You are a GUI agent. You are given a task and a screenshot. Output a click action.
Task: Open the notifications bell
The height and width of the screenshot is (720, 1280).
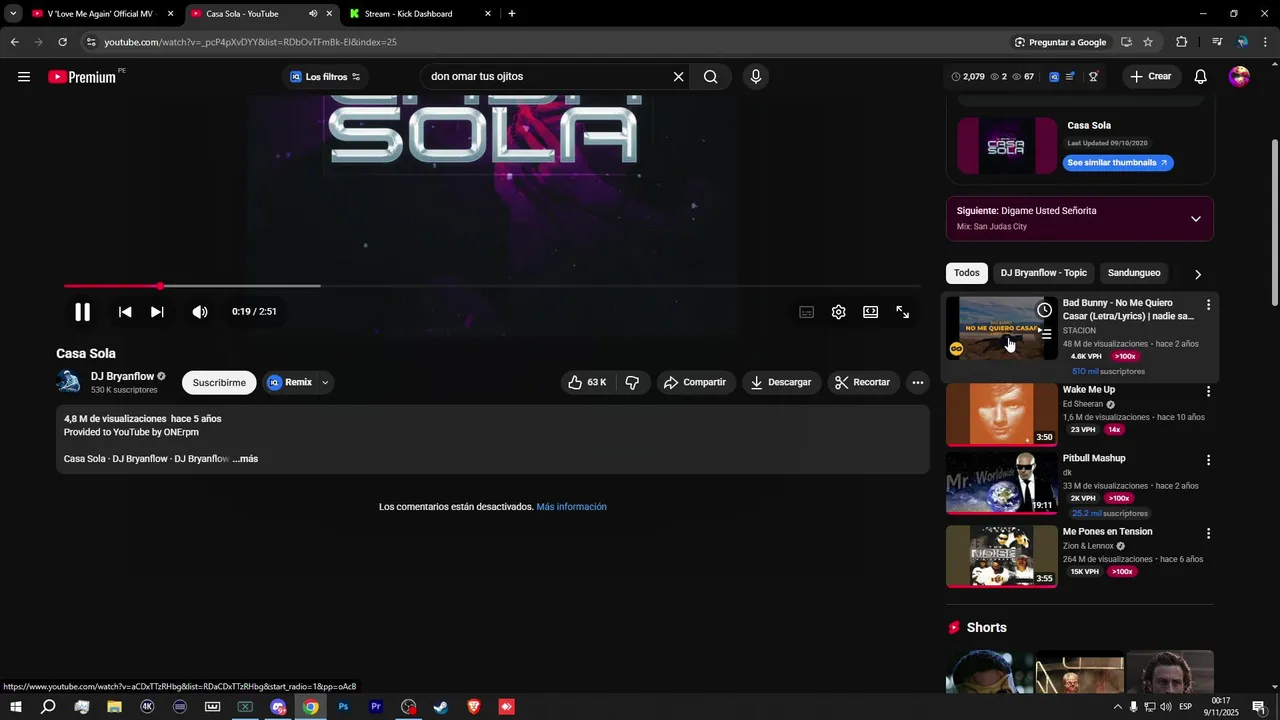tap(1201, 77)
